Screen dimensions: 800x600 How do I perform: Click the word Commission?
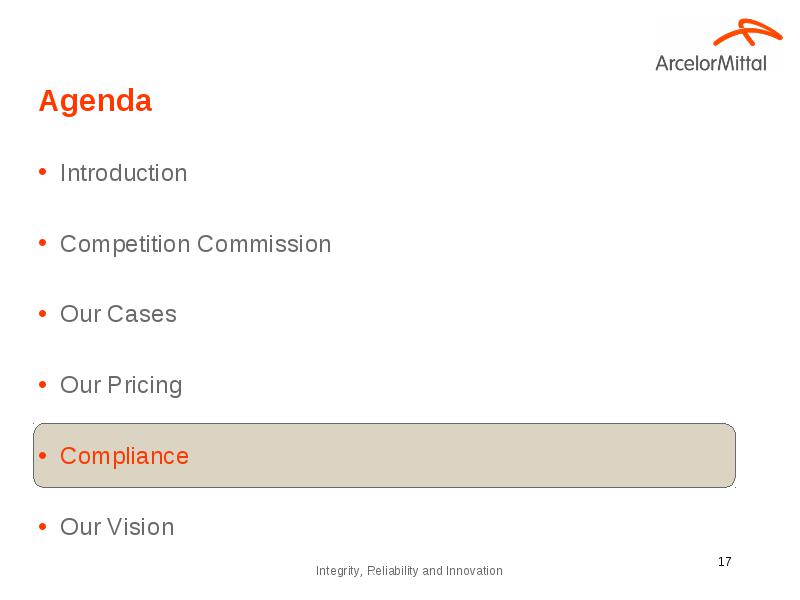coord(264,244)
